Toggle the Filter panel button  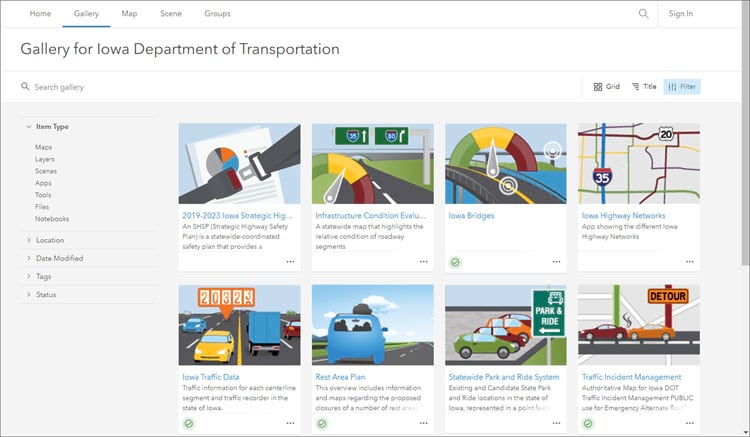(x=682, y=87)
